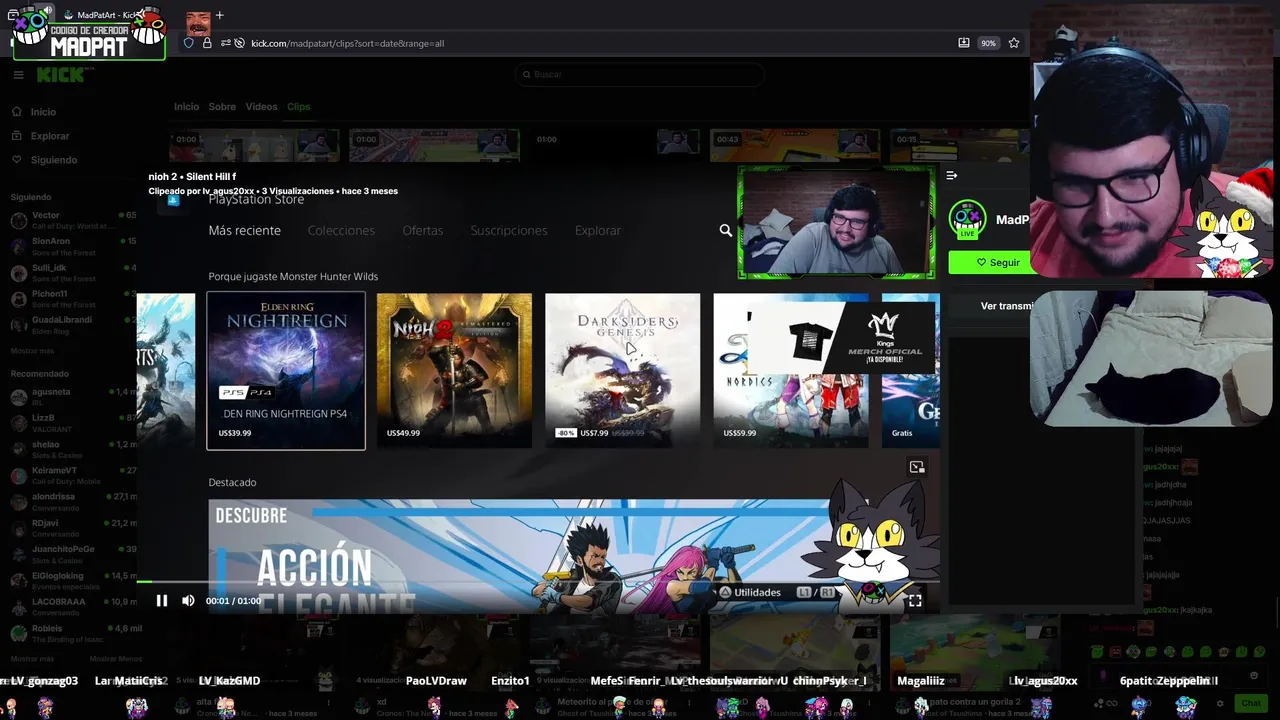Select the Clips channel tab

pos(298,107)
